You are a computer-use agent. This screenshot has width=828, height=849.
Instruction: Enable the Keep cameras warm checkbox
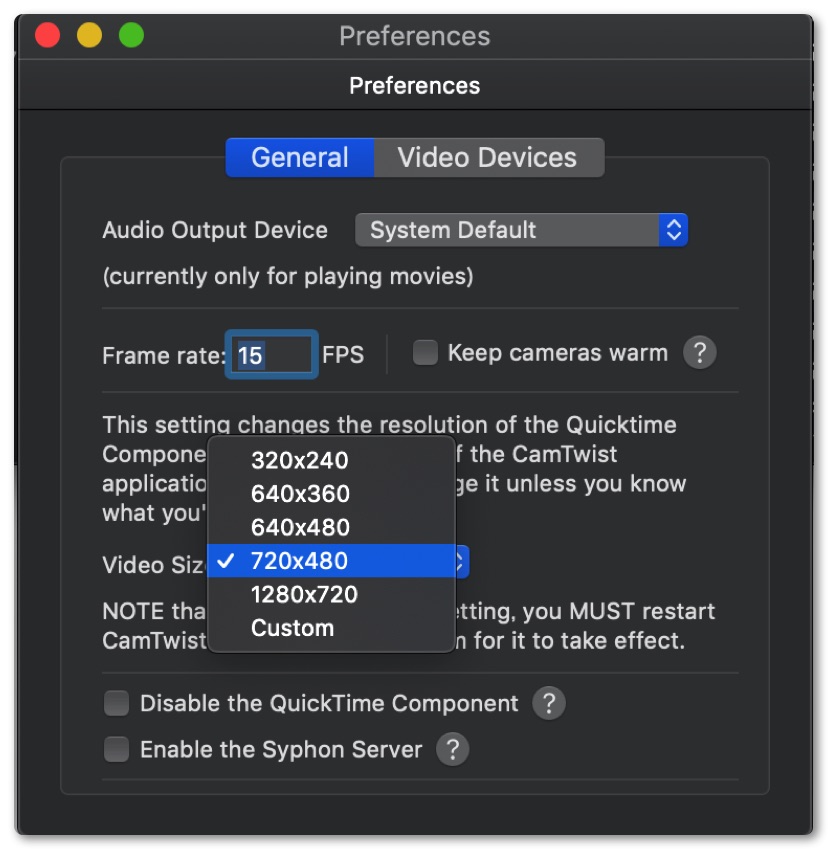click(x=426, y=353)
